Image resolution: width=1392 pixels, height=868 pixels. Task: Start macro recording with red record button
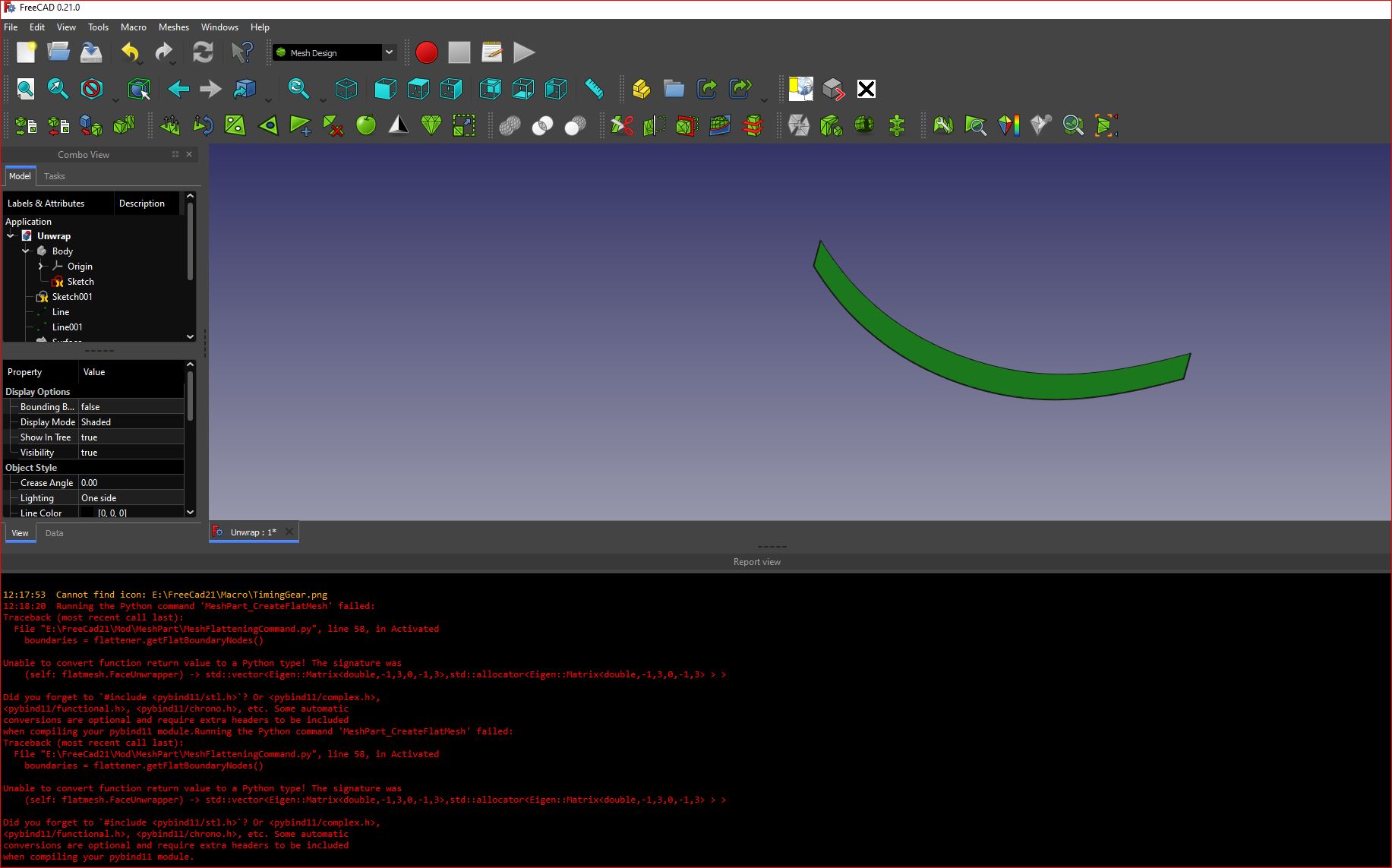[x=427, y=52]
